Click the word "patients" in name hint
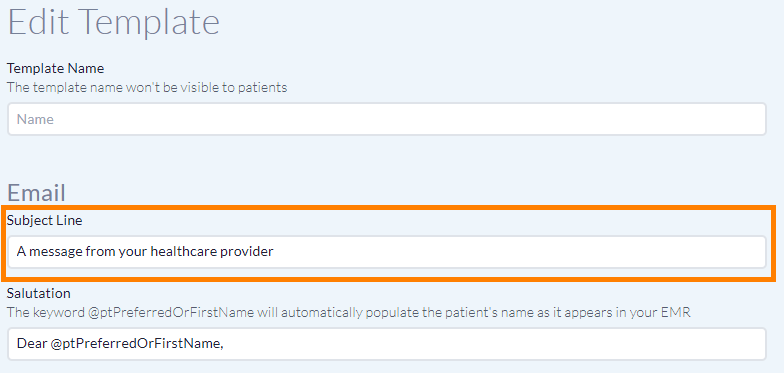This screenshot has height=373, width=784. (x=265, y=88)
